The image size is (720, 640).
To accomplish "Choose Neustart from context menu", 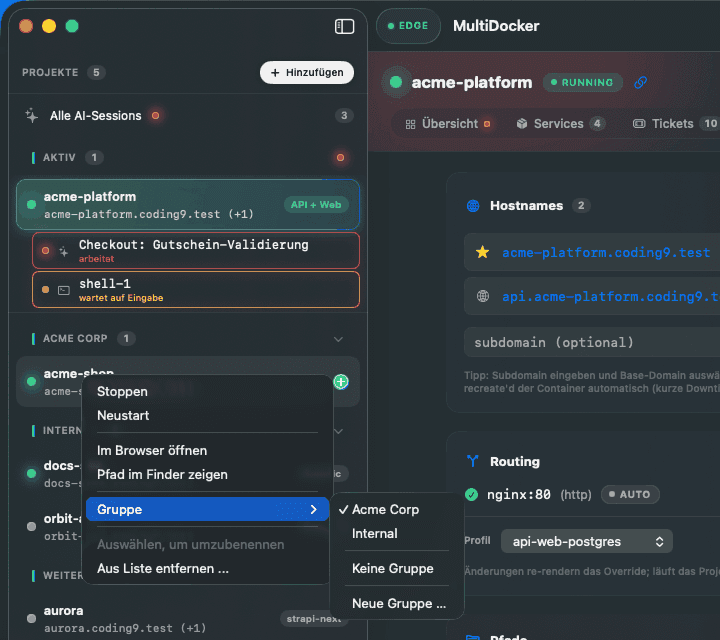I will pos(123,415).
